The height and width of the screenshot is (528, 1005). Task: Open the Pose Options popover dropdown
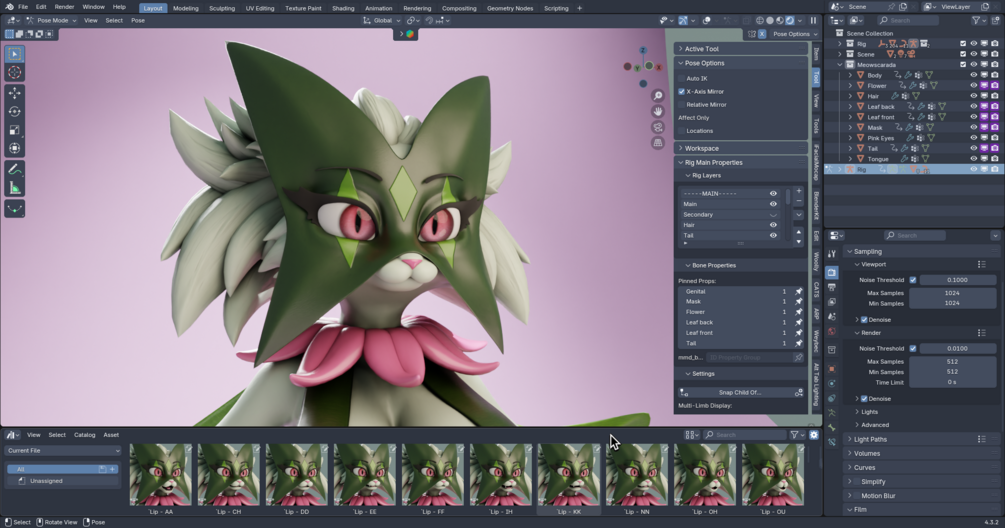tap(795, 34)
